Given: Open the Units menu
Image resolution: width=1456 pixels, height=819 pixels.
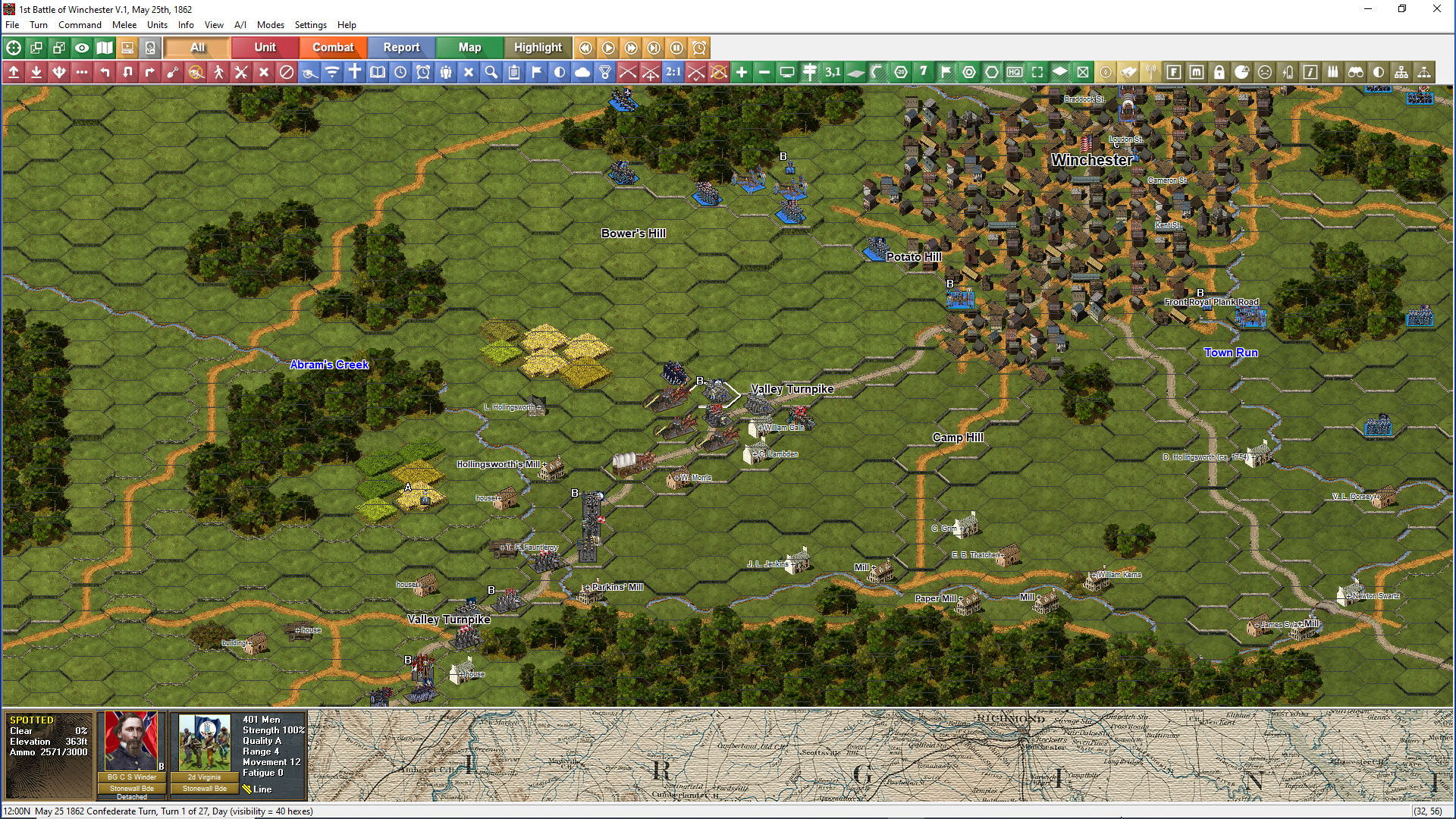Looking at the screenshot, I should tap(157, 25).
